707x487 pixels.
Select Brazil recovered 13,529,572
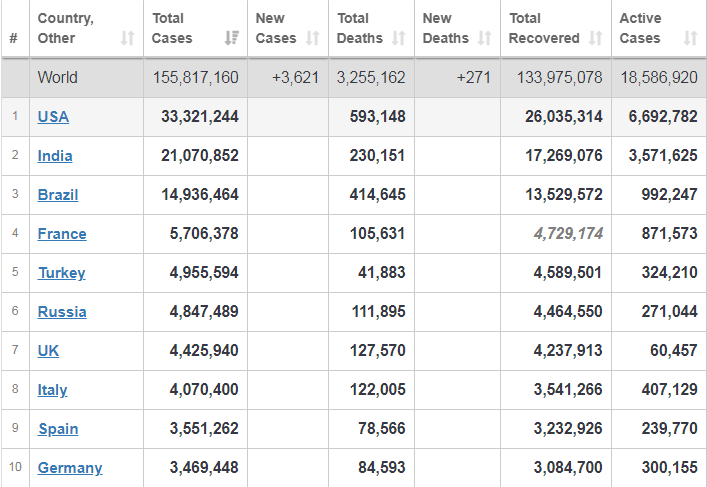click(564, 195)
